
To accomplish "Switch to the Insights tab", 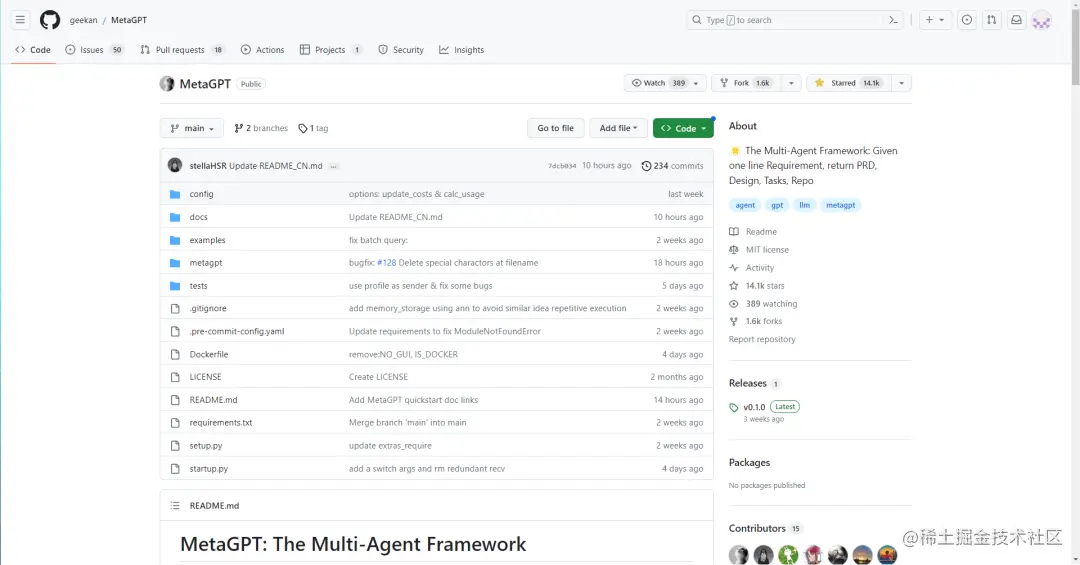I will (x=461, y=50).
